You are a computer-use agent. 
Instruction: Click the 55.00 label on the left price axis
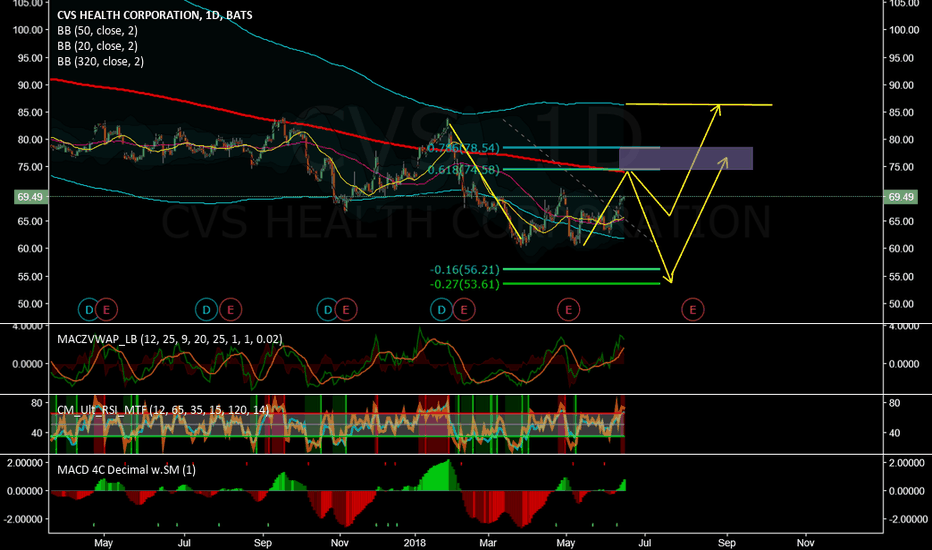(x=30, y=276)
